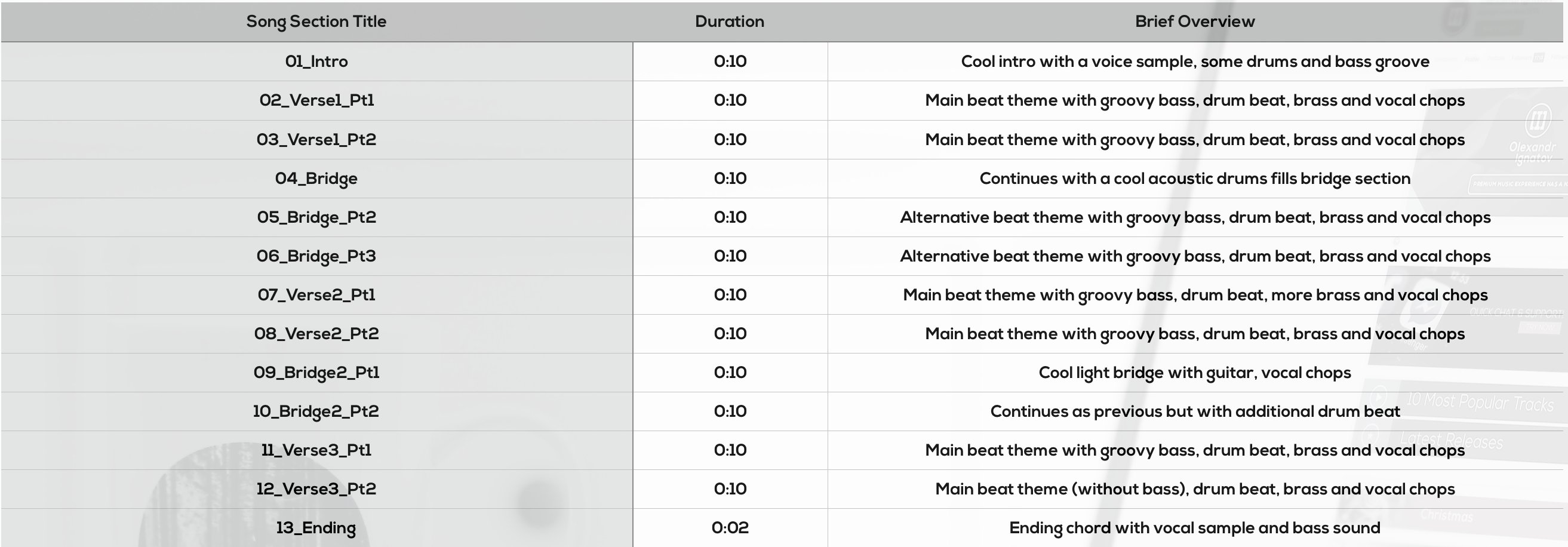Click the overview text in the 02_Verse1_Pt1 row

(x=1195, y=100)
